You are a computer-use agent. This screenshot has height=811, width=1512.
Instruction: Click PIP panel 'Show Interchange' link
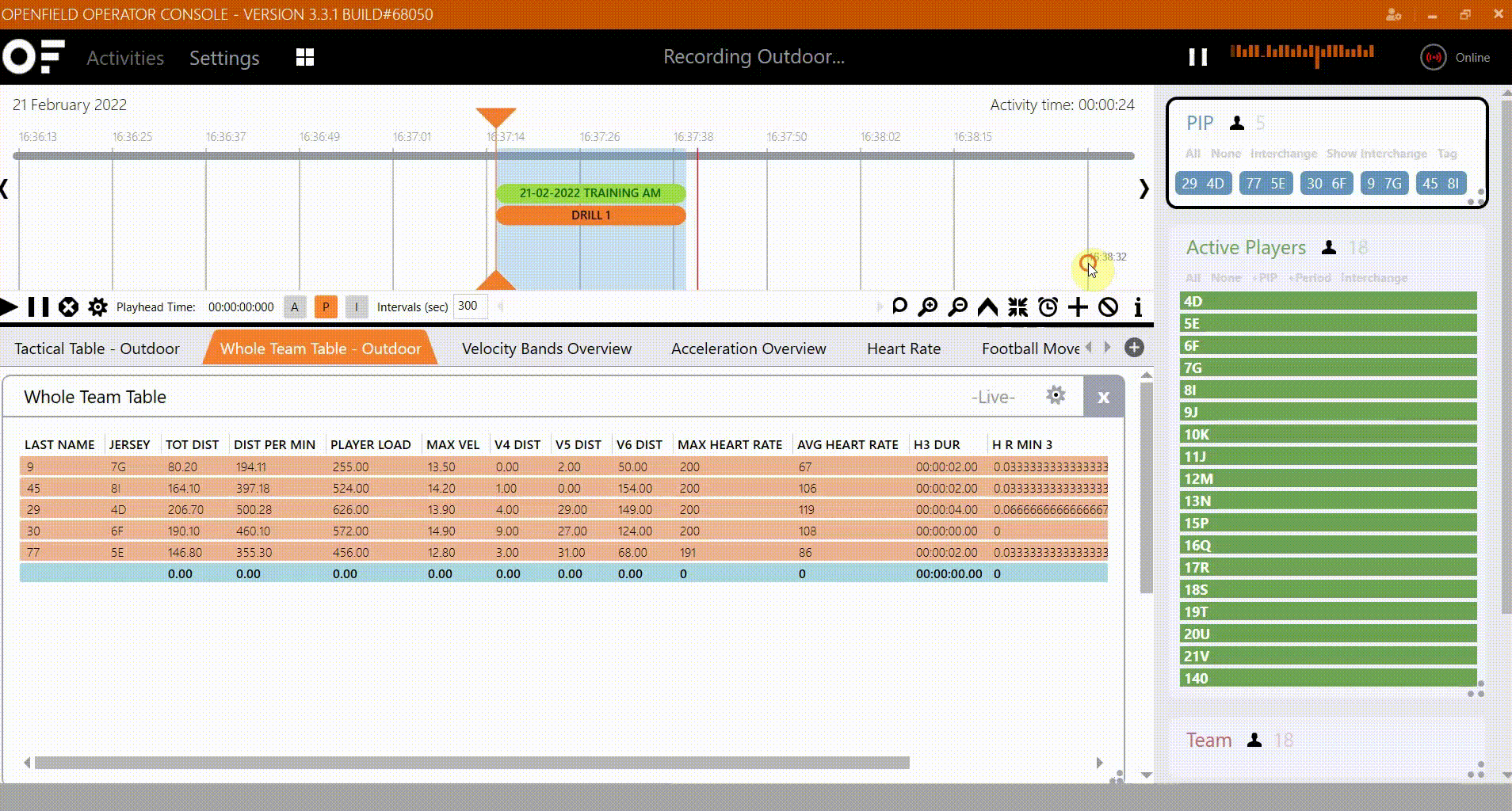point(1376,154)
